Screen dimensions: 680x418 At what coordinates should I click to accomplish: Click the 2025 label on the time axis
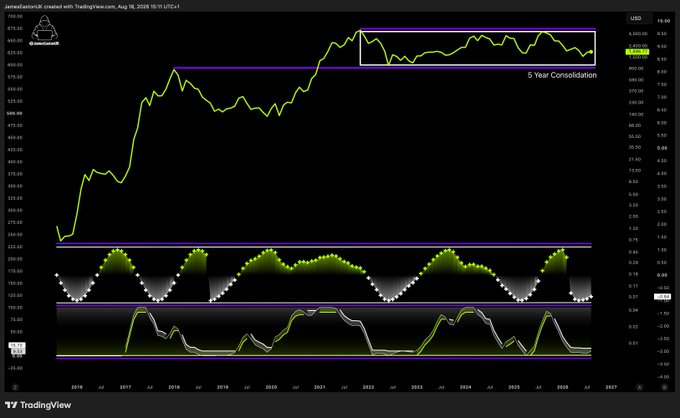(514, 387)
